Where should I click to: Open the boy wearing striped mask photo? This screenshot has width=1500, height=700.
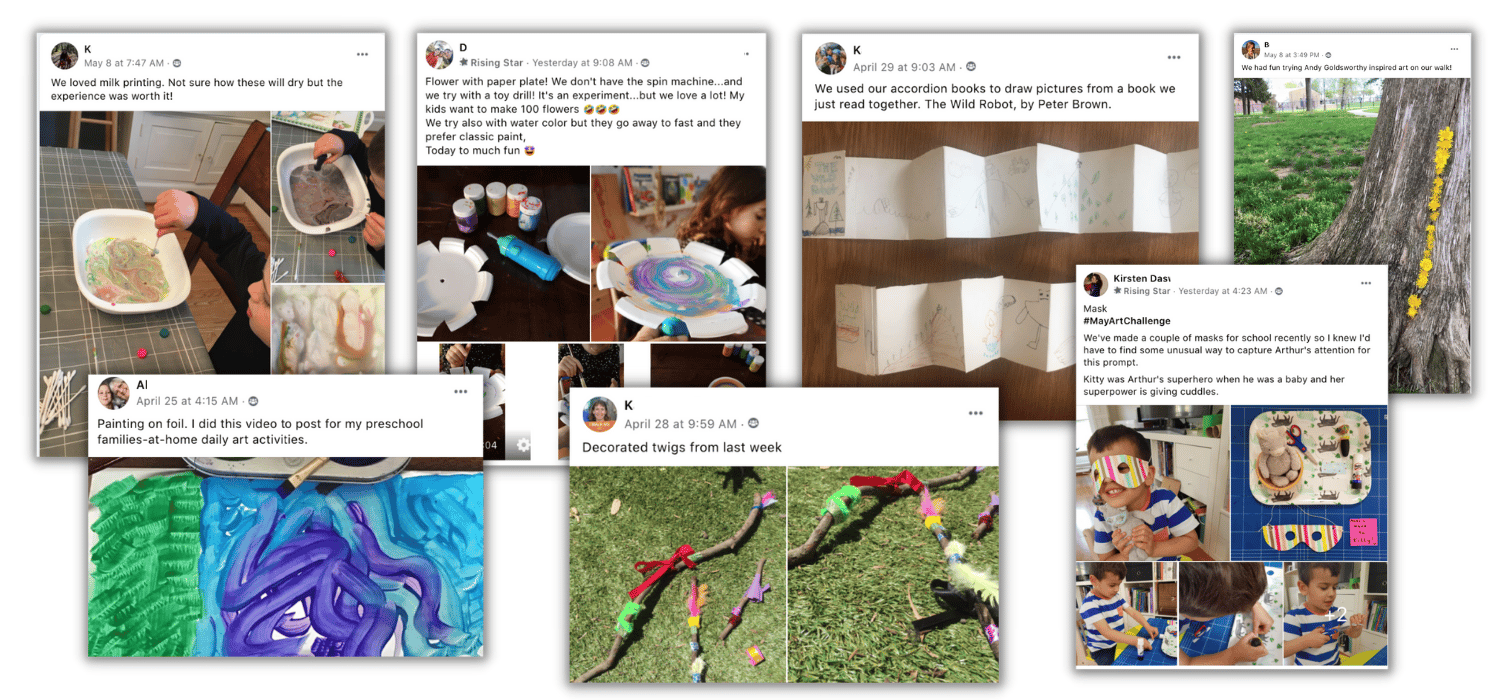(x=1151, y=482)
